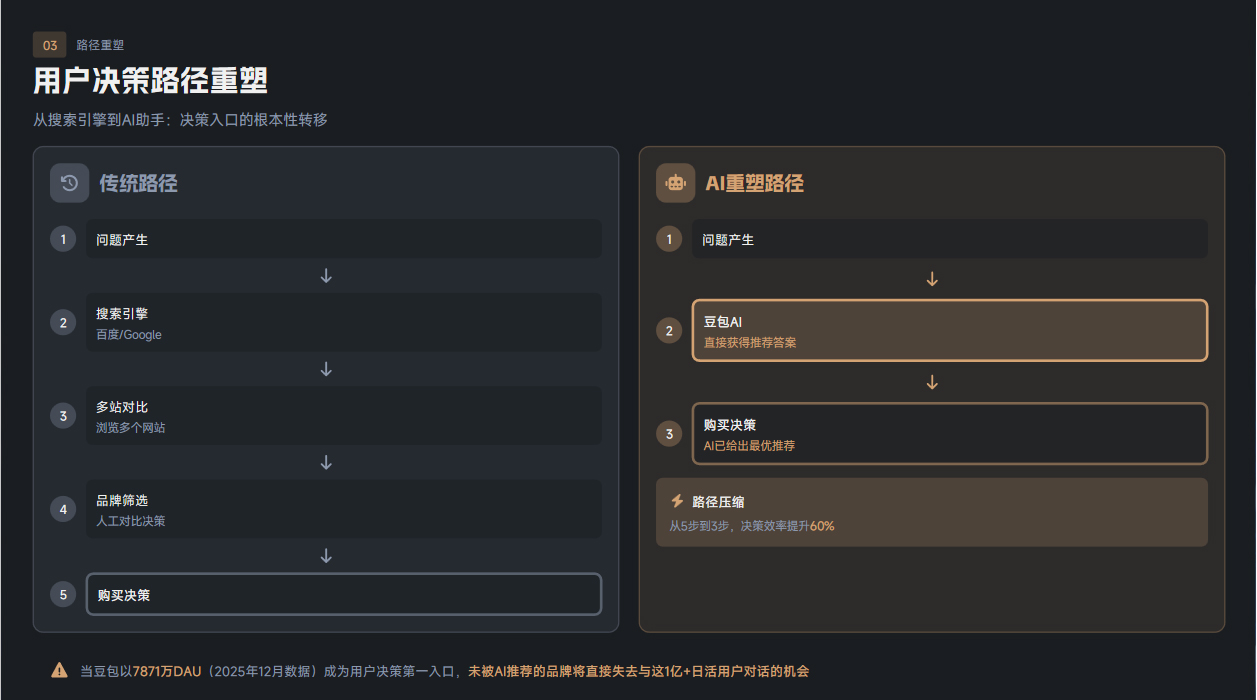Click the lightning bolt icon near 路径压缩
Viewport: 1257px width, 700px height.
[x=677, y=501]
